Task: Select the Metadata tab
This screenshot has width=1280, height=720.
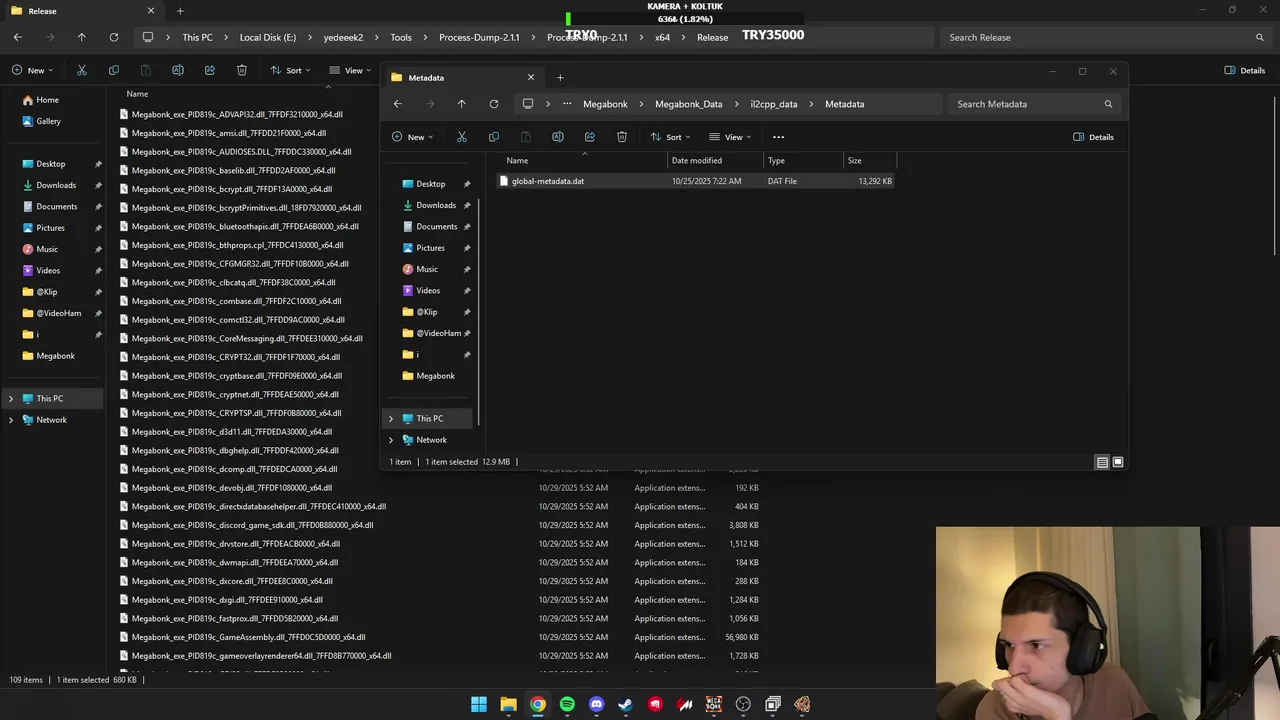Action: 462,77
